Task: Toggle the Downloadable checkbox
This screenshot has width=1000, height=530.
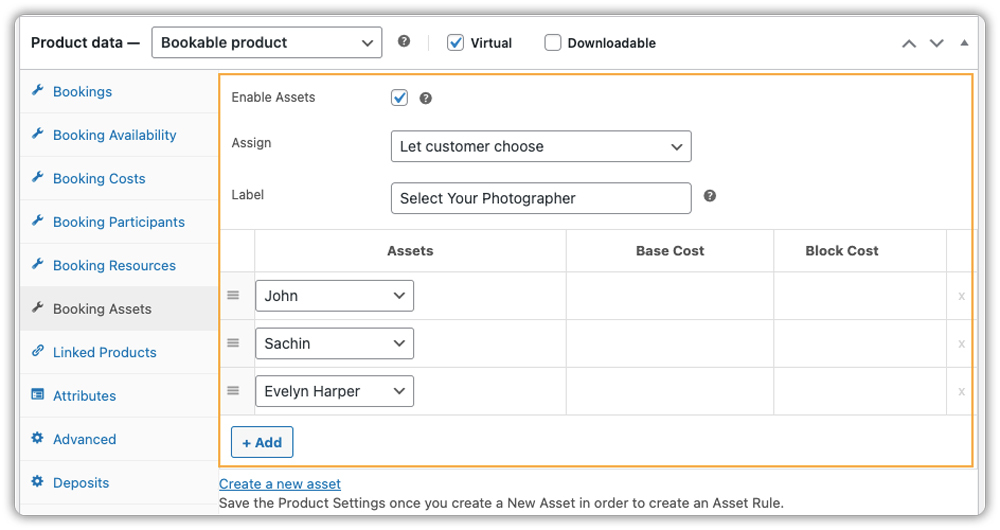Action: click(x=552, y=43)
